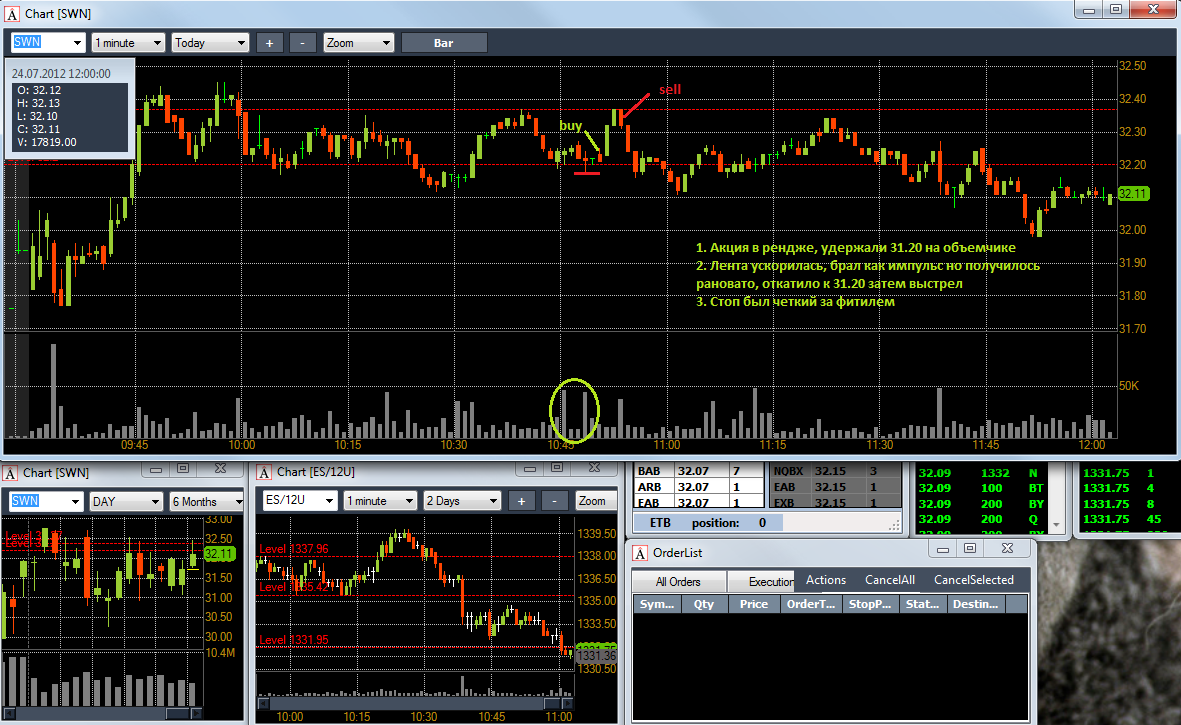The image size is (1181, 725).
Task: Open the 2 Days range dropdown
Action: click(x=462, y=501)
